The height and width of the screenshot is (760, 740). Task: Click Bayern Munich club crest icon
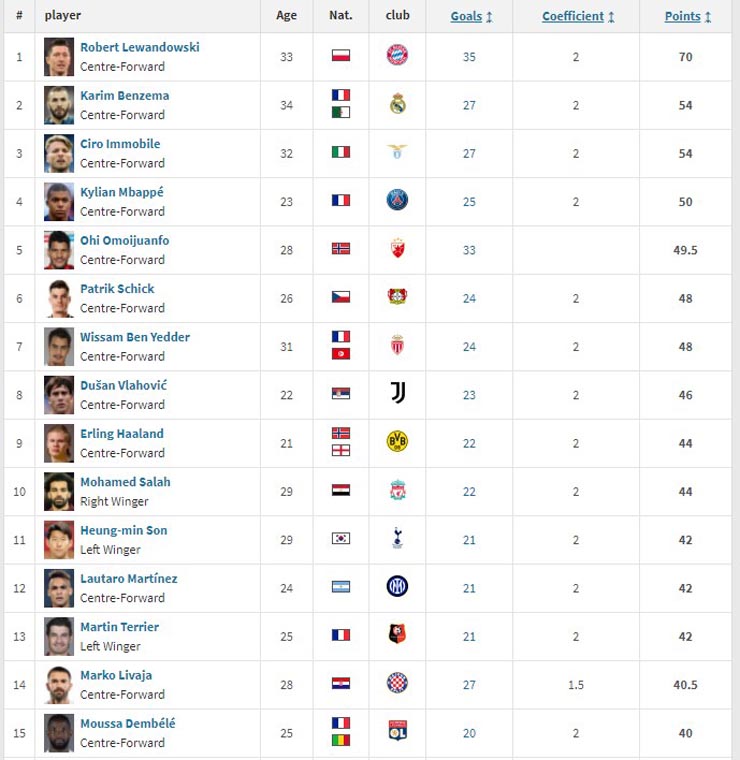pyautogui.click(x=397, y=56)
